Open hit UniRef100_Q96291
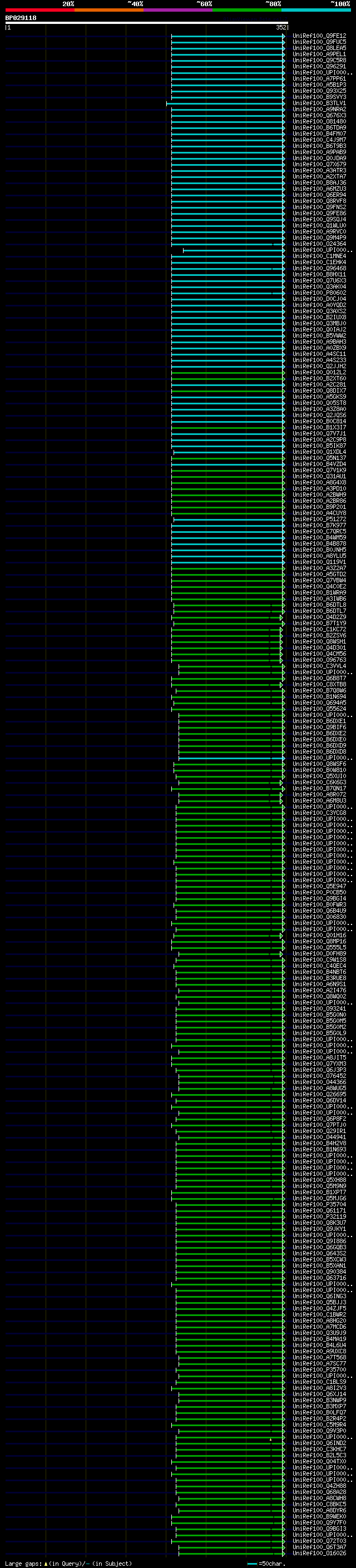The image size is (356, 1568). (319, 66)
